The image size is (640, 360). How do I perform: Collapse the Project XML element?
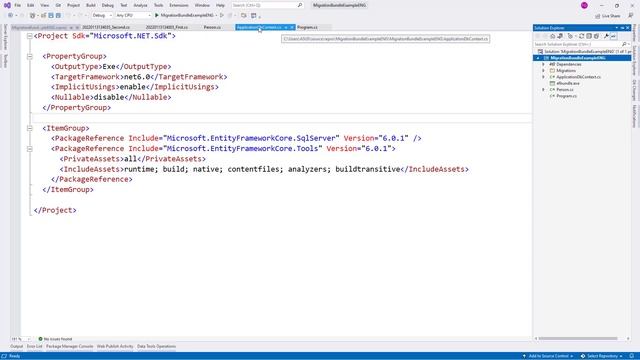[29, 36]
